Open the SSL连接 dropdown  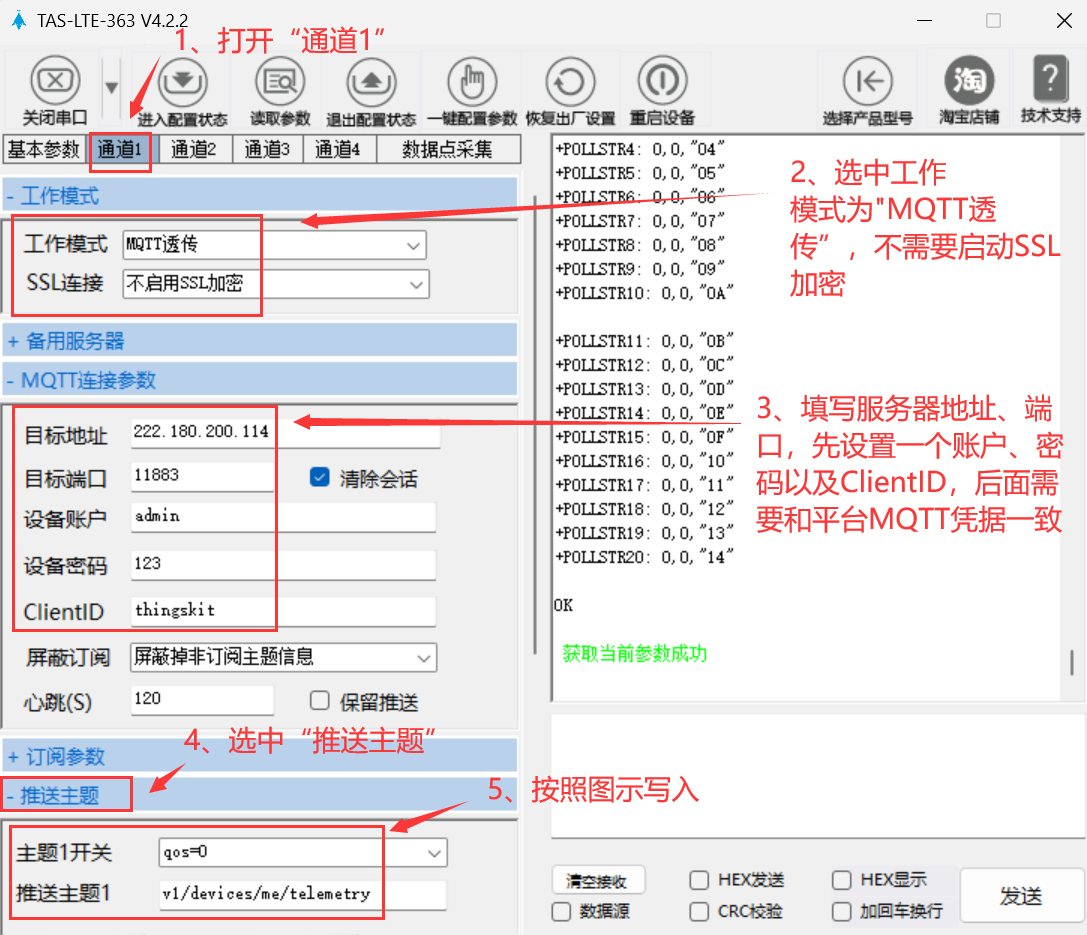point(275,284)
